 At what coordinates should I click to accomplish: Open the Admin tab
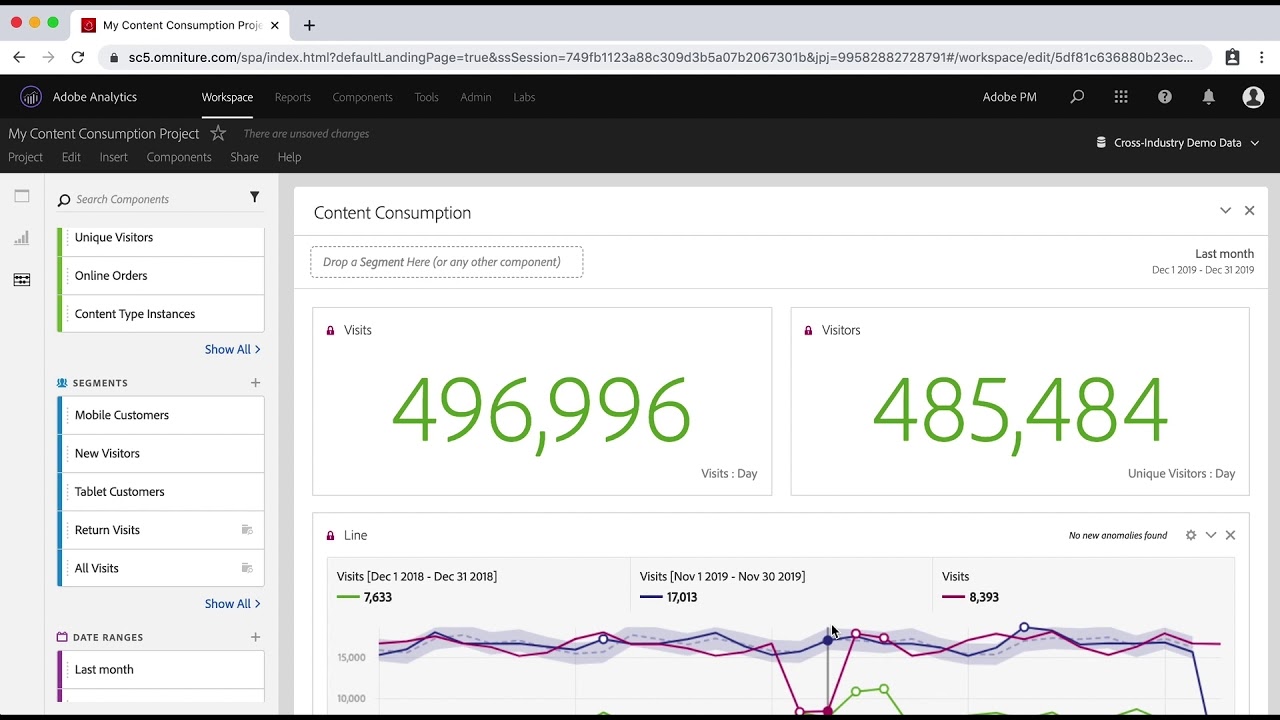tap(476, 97)
